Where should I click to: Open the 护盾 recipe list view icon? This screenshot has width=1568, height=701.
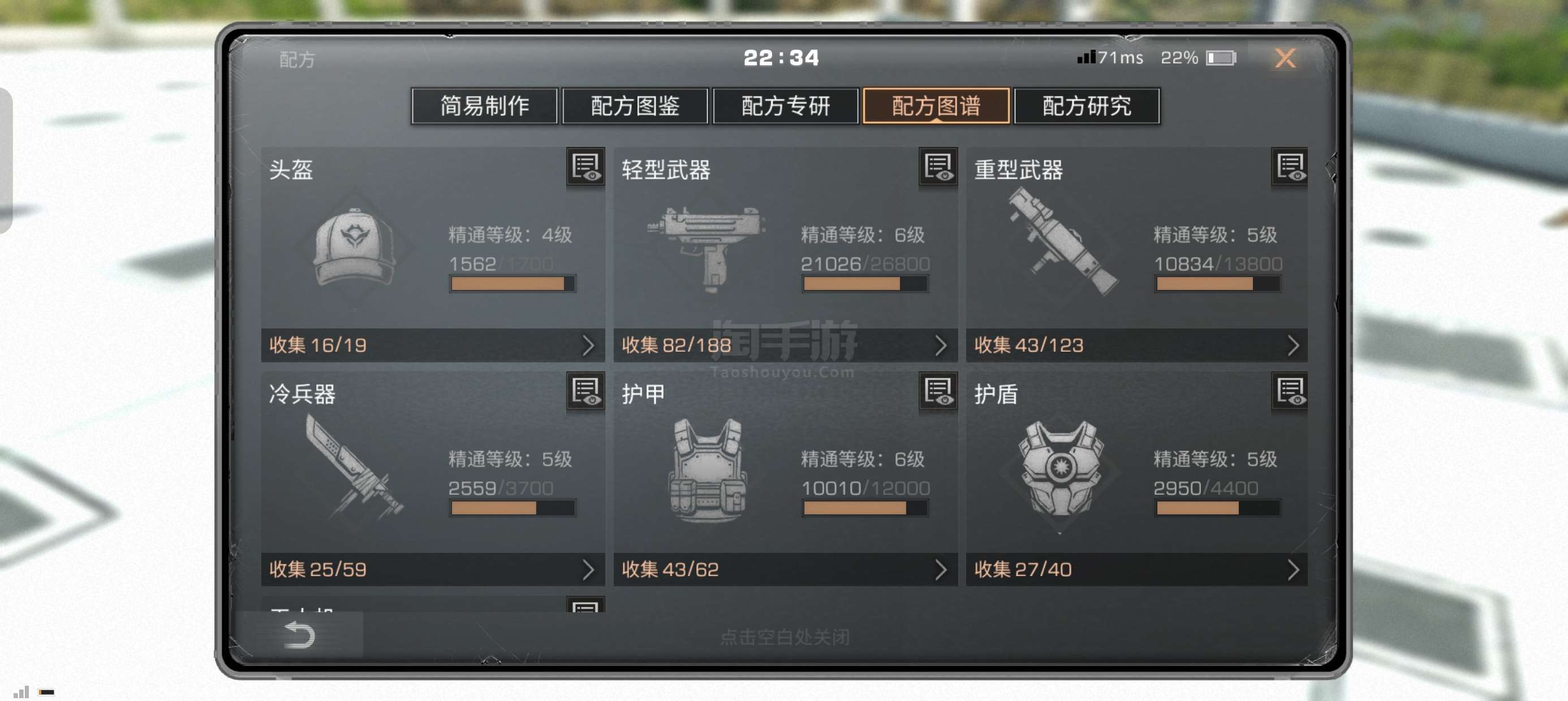(1290, 391)
